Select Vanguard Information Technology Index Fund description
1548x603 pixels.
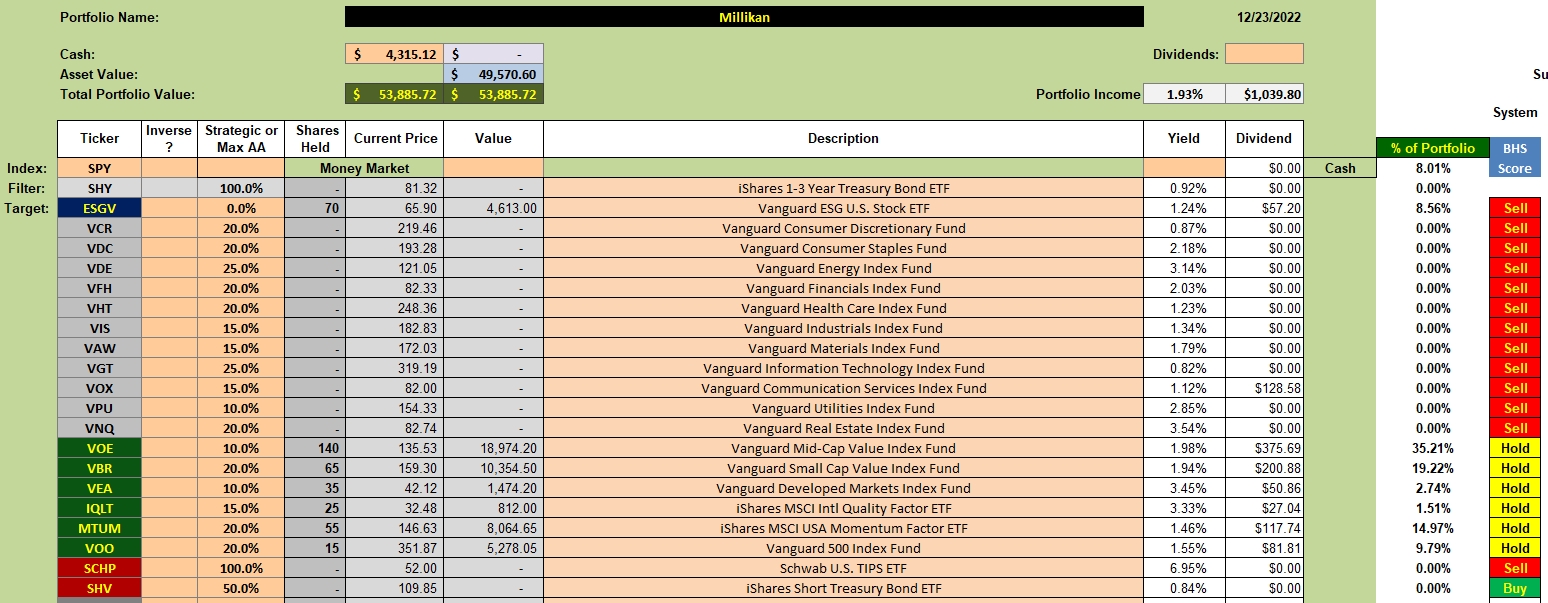coord(843,368)
